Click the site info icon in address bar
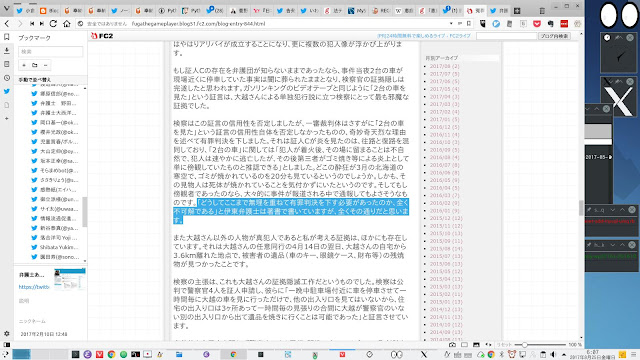This screenshot has width=640, height=360. click(80, 24)
